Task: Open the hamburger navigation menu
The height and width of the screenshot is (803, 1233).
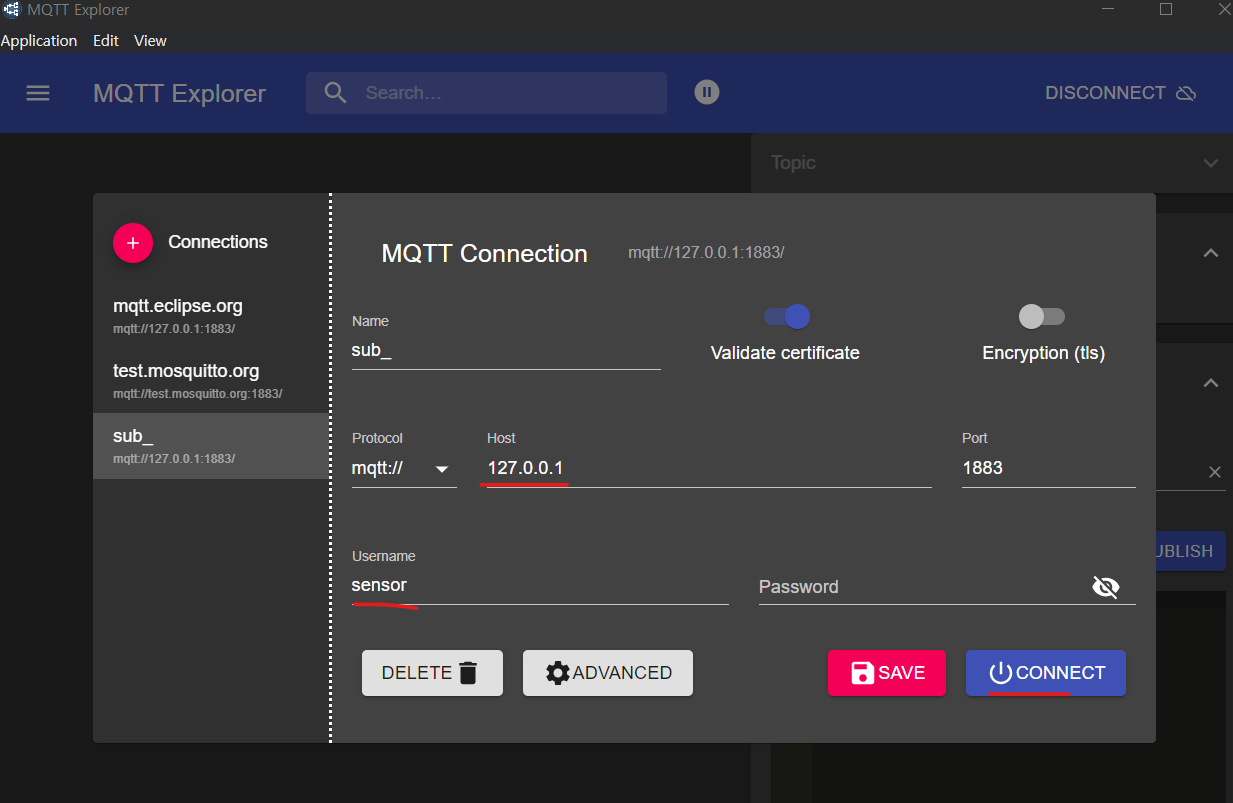Action: 38,93
